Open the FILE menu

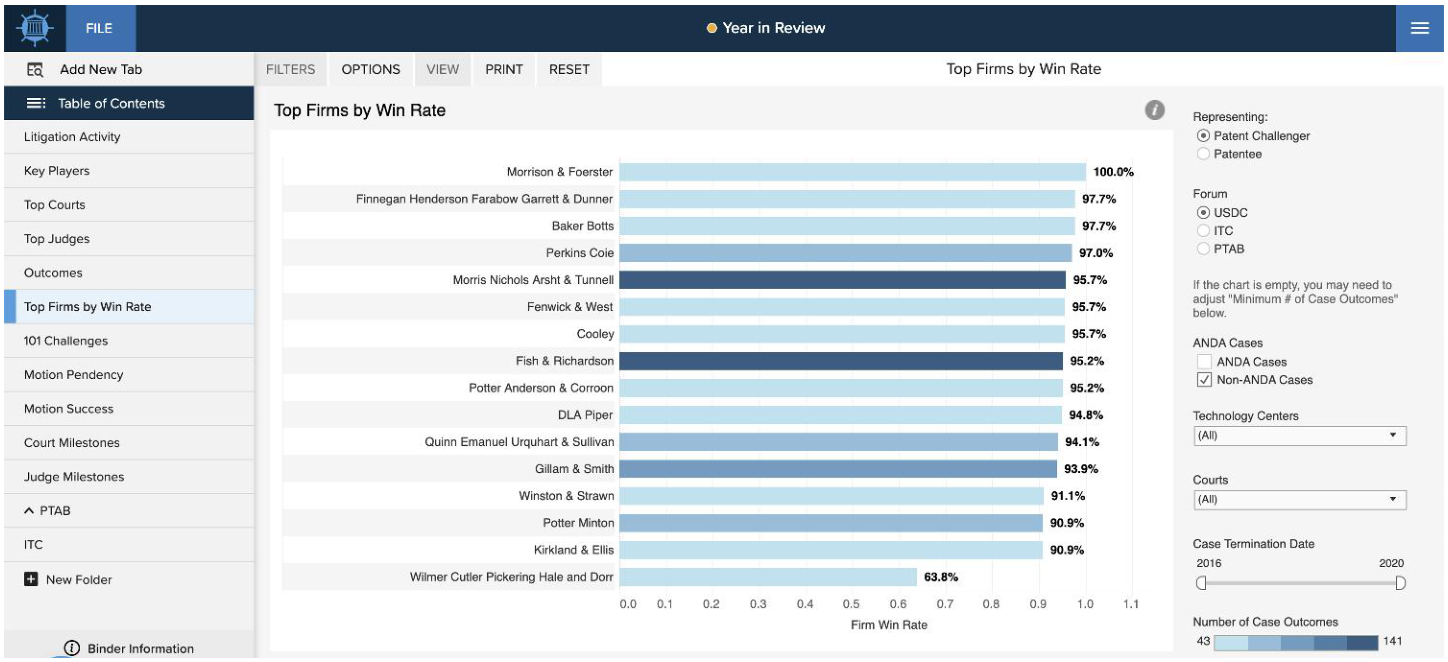[99, 28]
